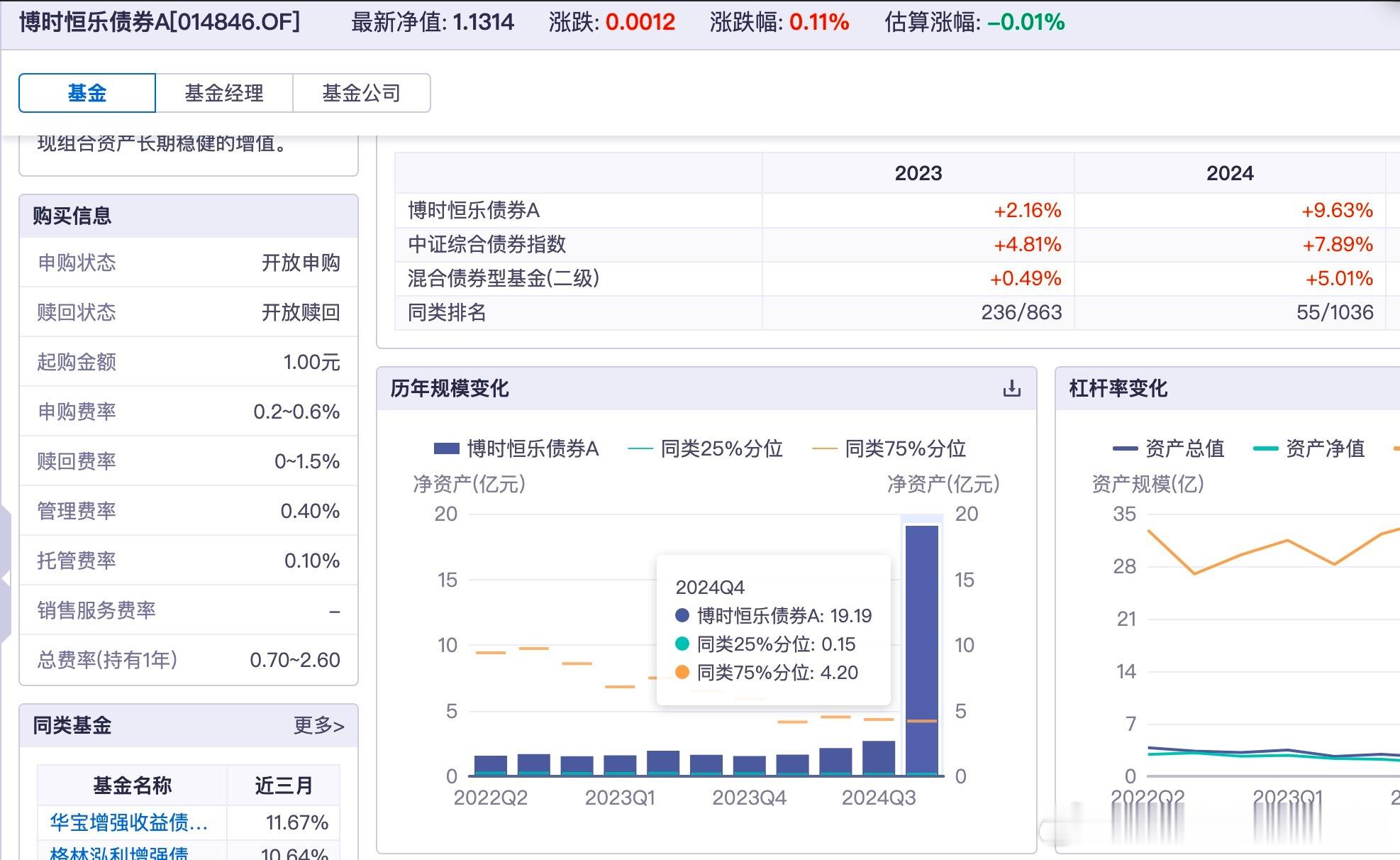Click 起购金额 value 1.00元
Image resolution: width=1400 pixels, height=860 pixels.
[311, 362]
